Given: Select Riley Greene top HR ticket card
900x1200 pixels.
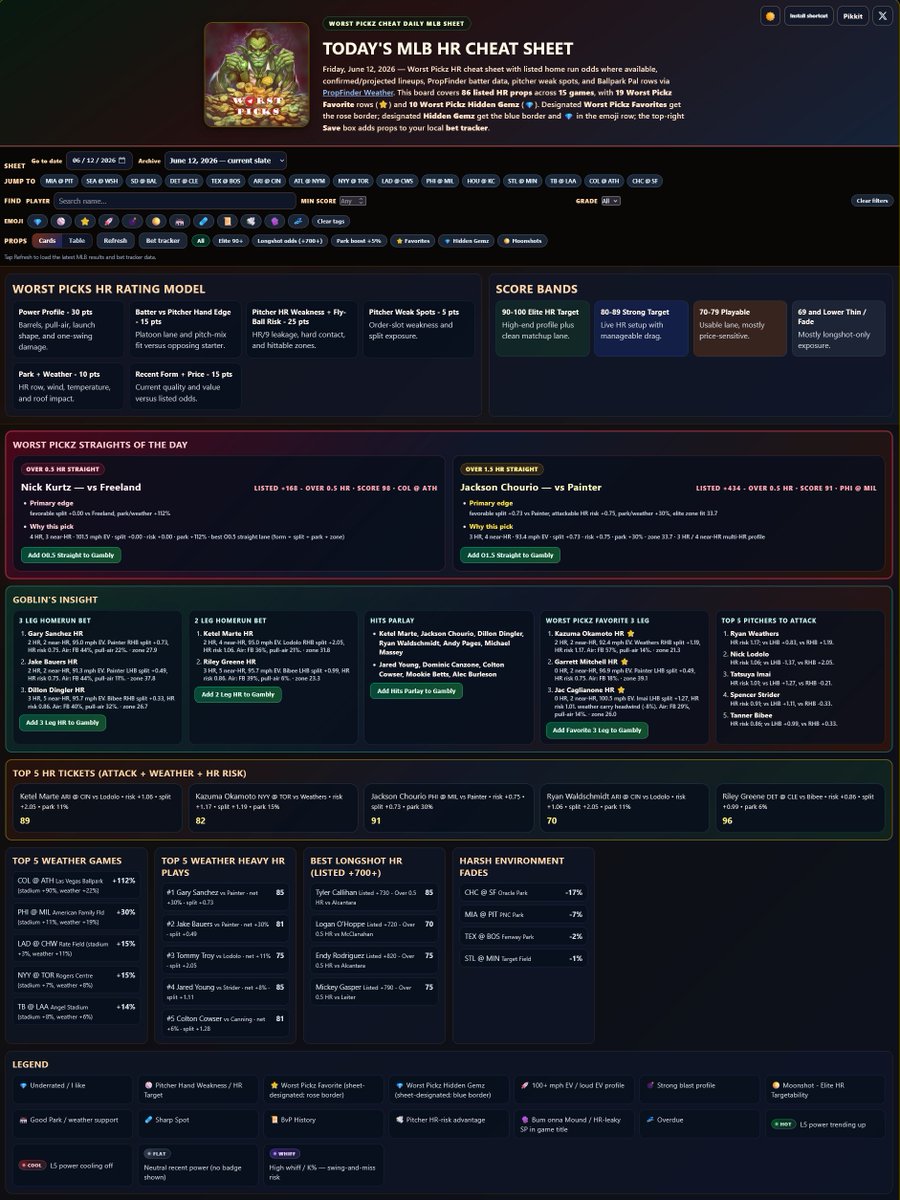Looking at the screenshot, I should point(801,809).
